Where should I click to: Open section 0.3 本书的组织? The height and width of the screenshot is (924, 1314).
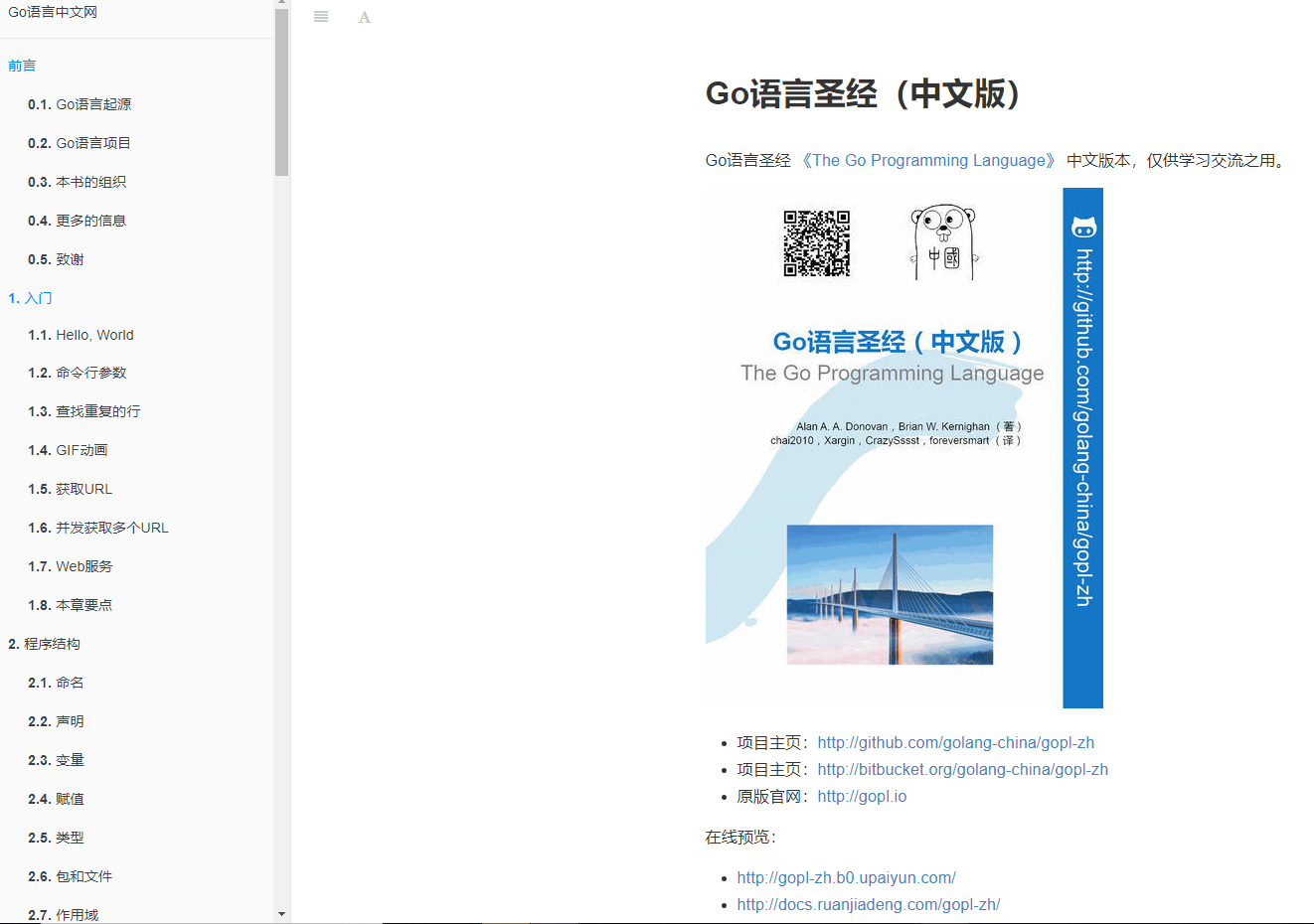[78, 182]
